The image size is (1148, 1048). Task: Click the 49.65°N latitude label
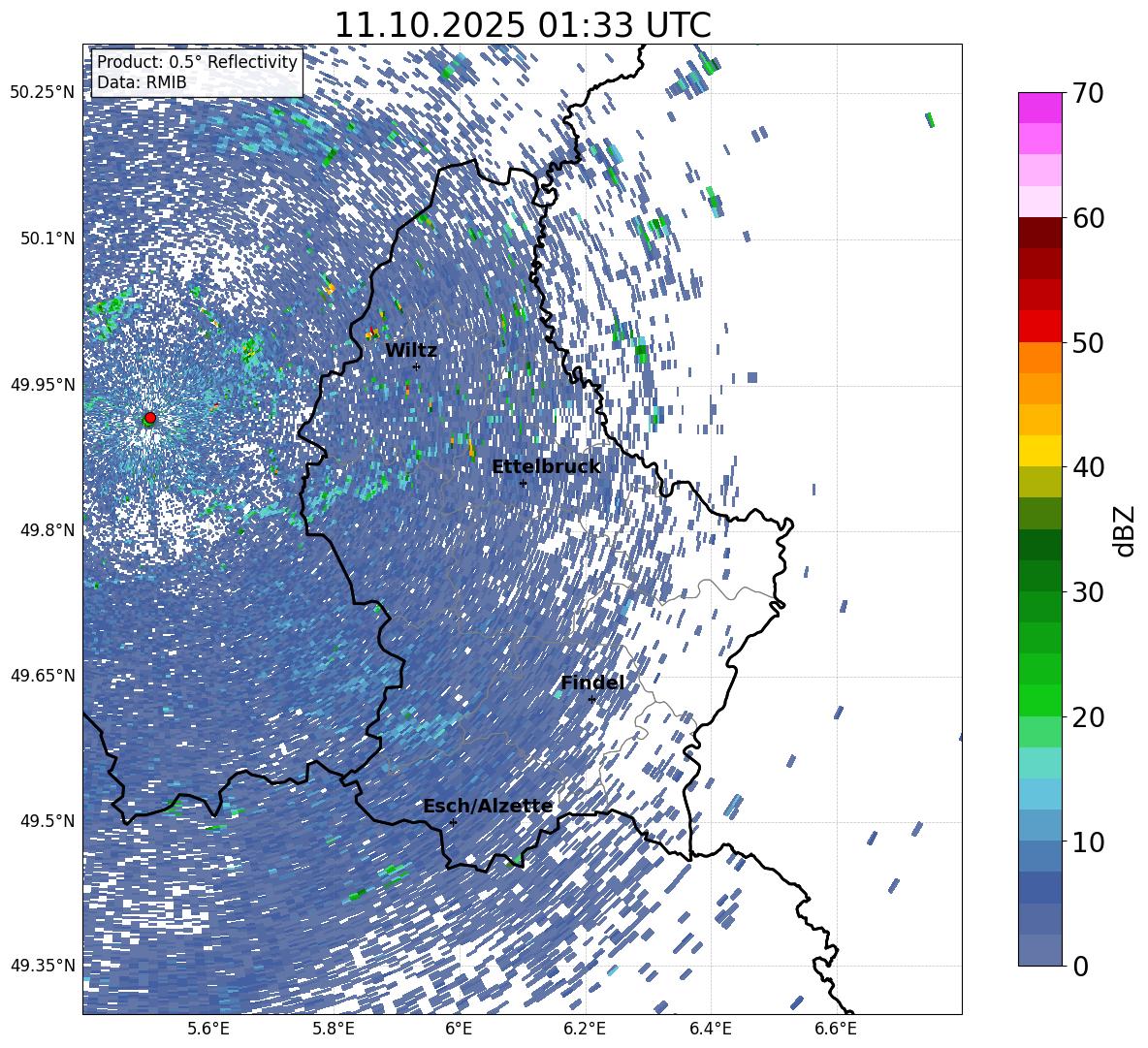tap(43, 675)
